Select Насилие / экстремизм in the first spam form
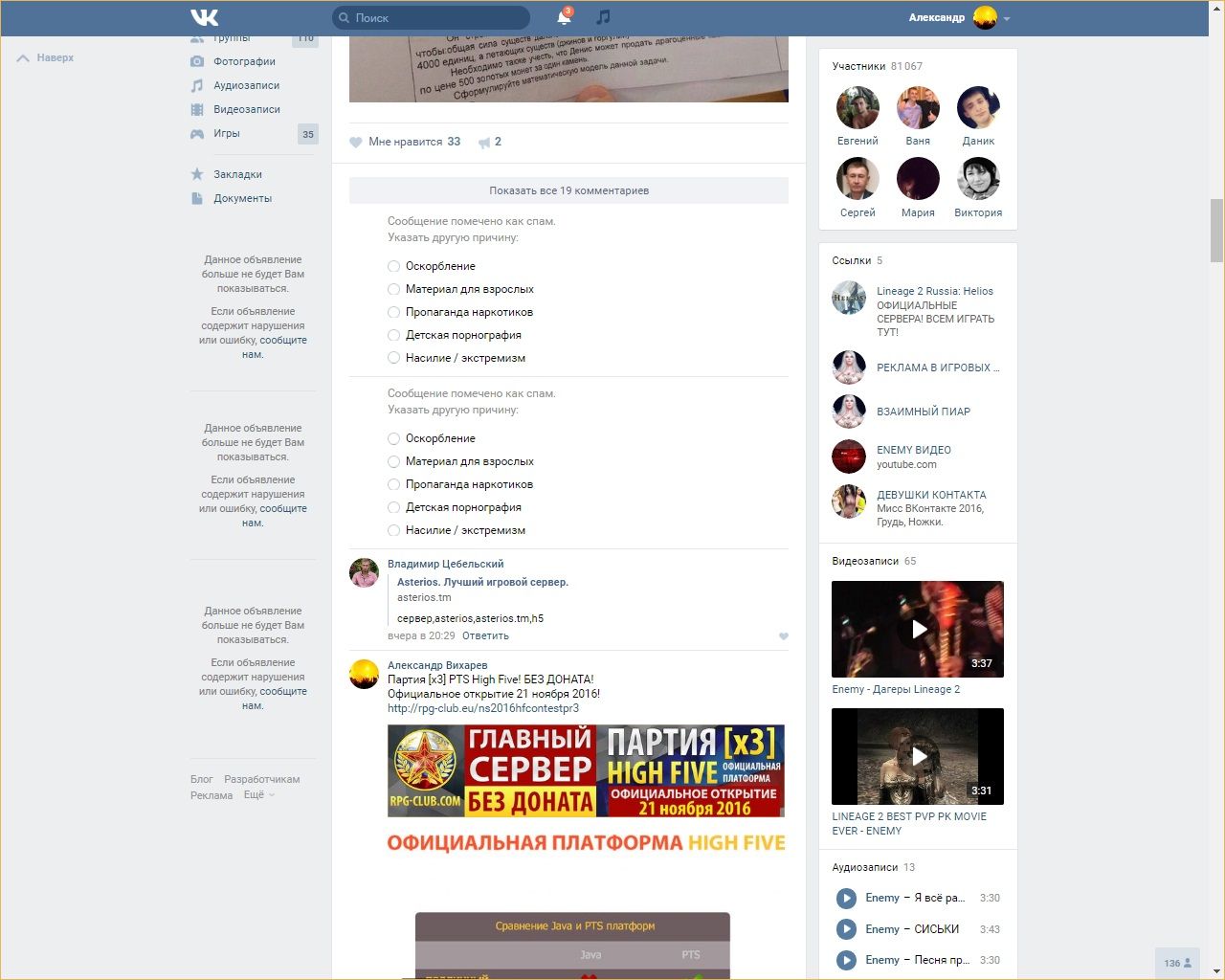 coord(393,358)
